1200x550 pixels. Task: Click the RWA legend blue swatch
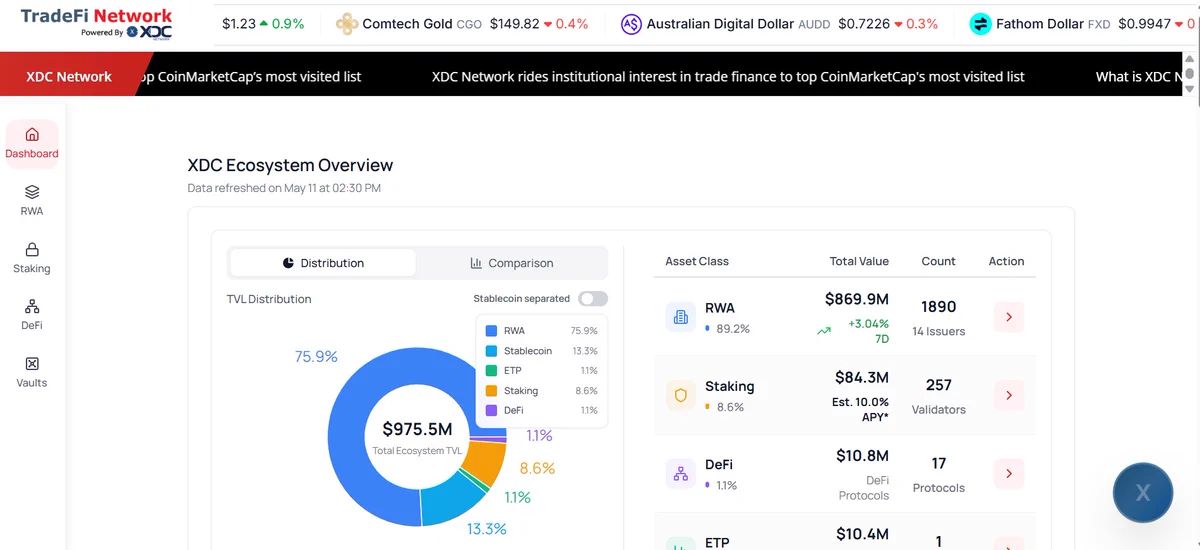491,331
